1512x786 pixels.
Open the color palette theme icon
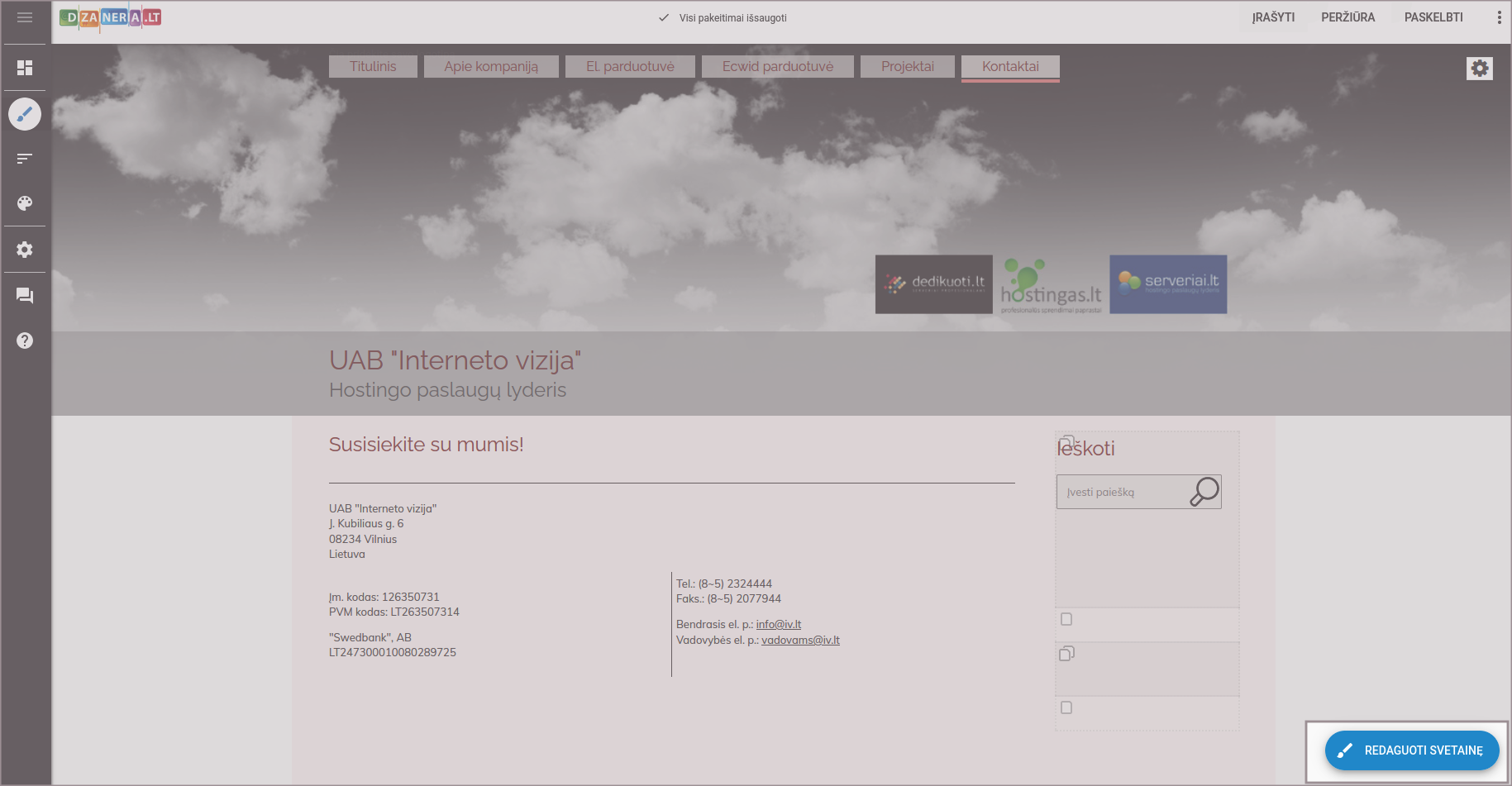pos(25,203)
